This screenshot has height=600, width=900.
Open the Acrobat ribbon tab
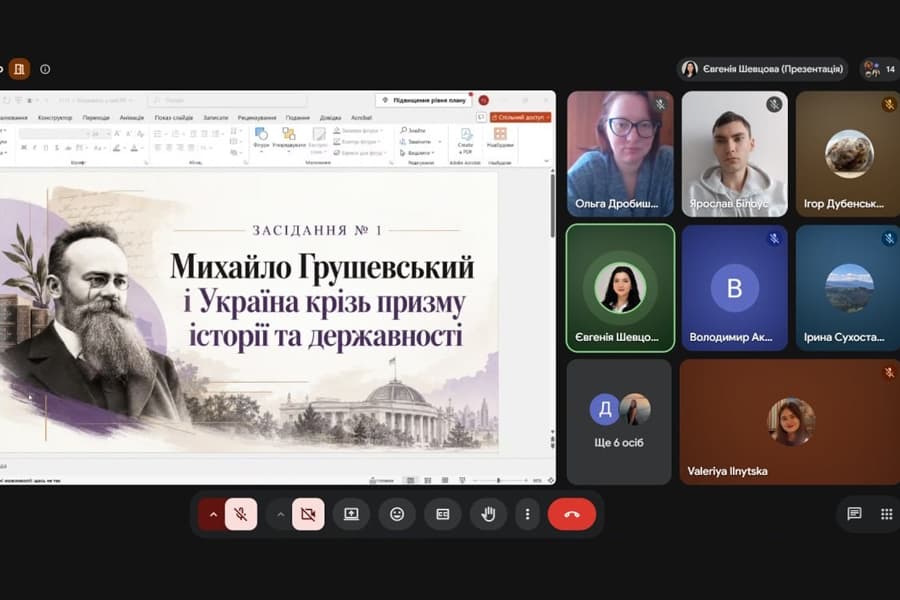point(361,118)
